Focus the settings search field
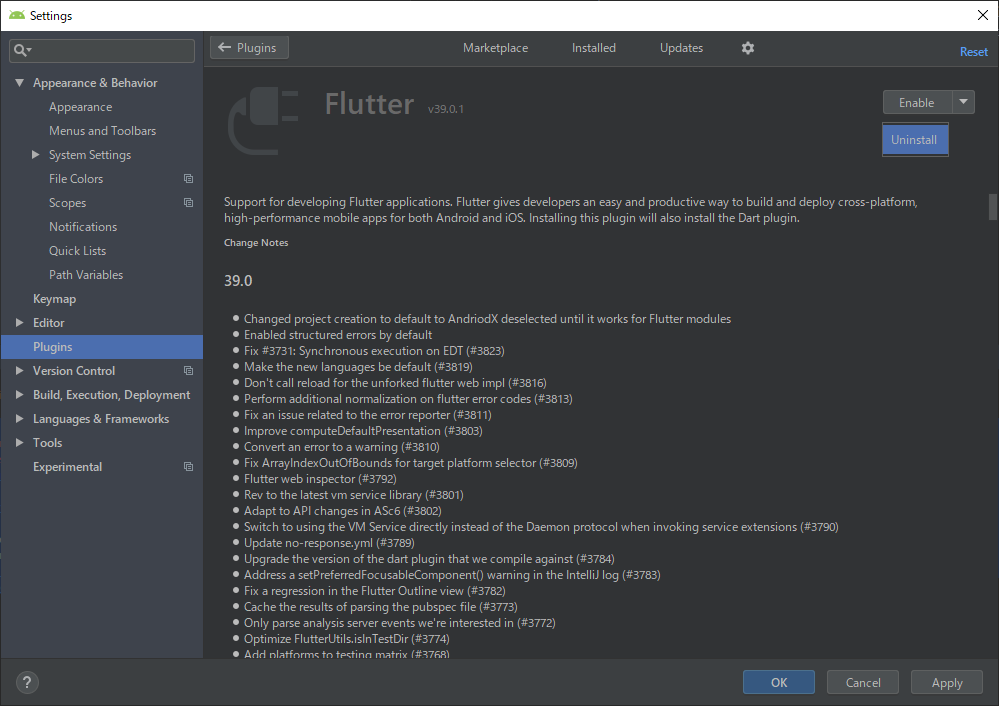Viewport: 999px width, 706px height. 102,50
